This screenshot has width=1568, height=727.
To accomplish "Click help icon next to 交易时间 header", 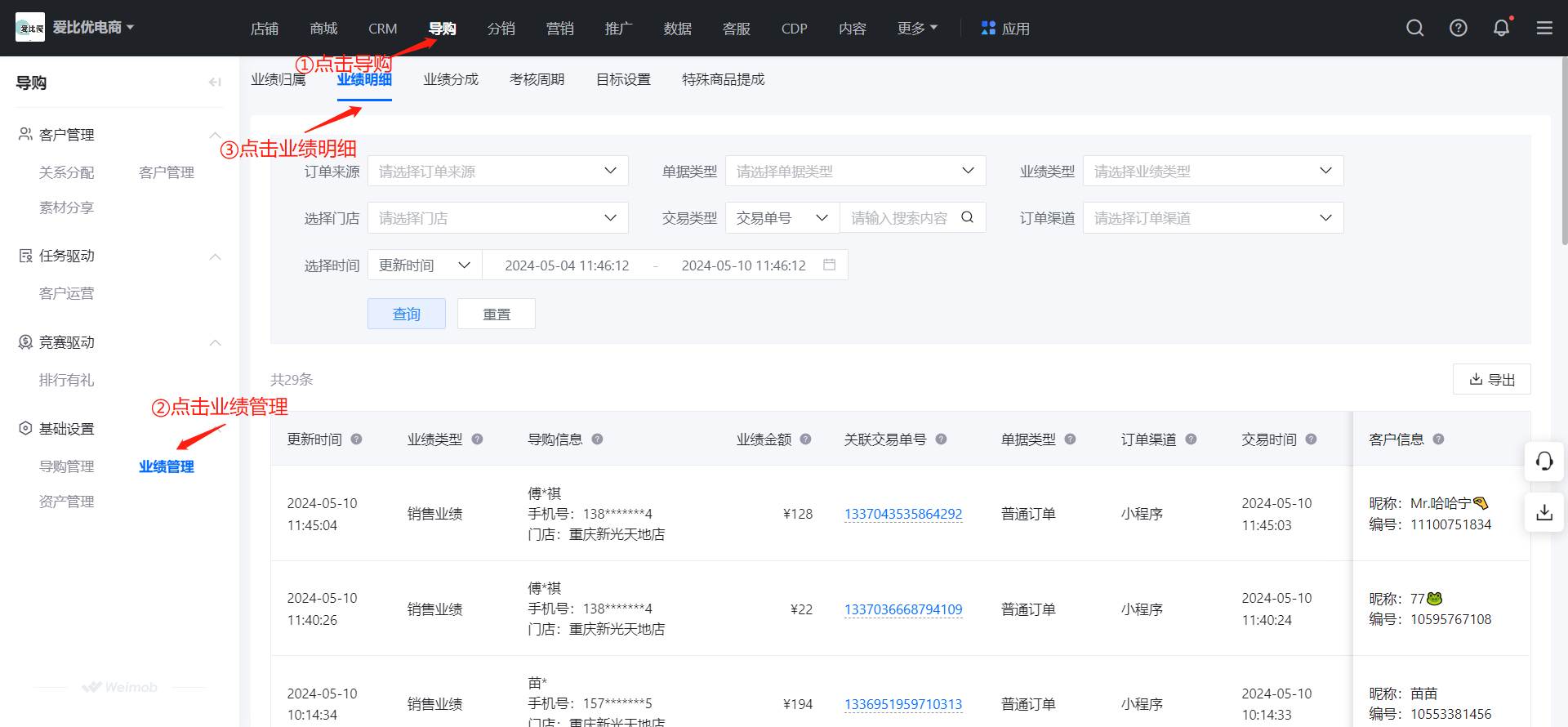I will click(x=1311, y=439).
